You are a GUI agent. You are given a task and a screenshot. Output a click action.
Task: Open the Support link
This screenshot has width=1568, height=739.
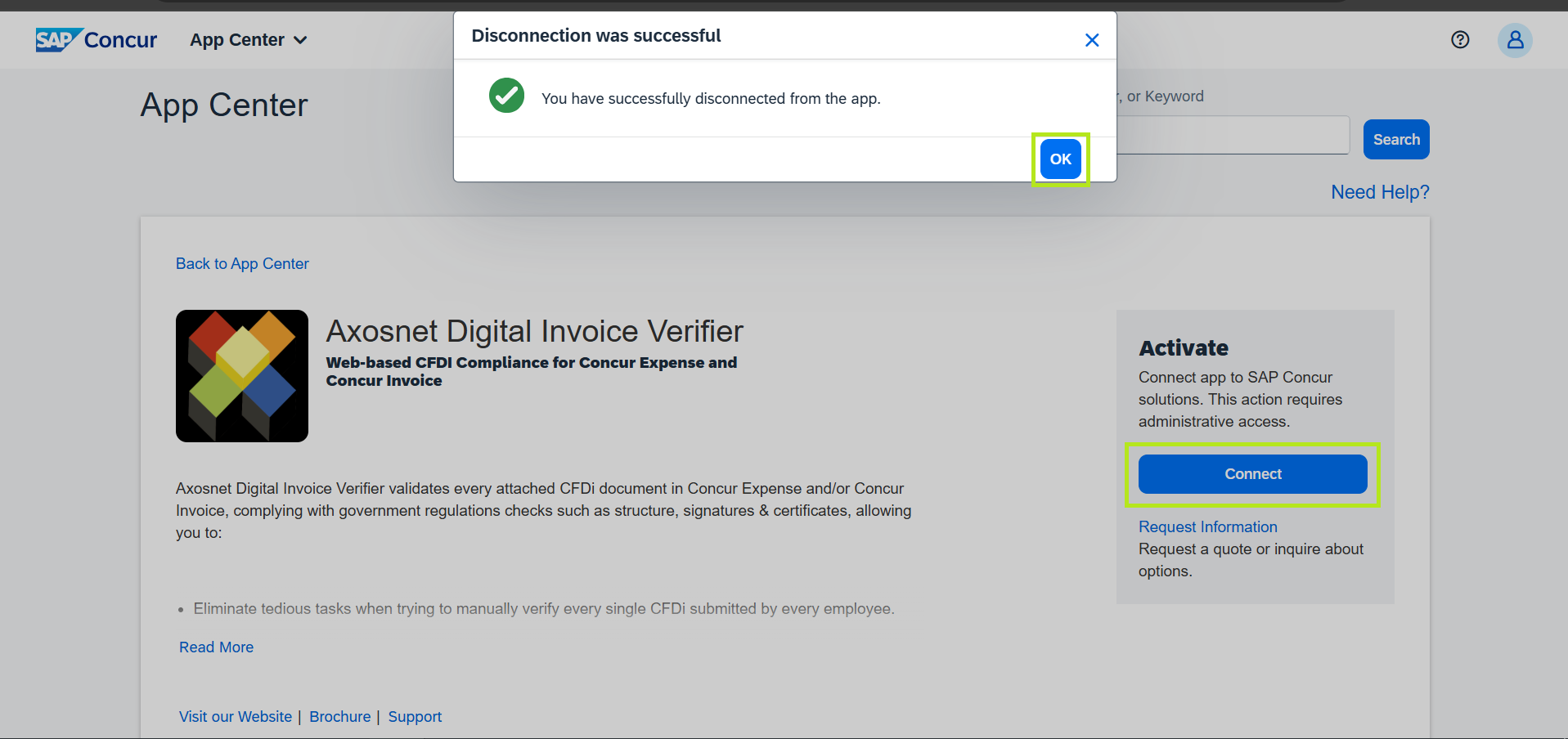coord(415,717)
